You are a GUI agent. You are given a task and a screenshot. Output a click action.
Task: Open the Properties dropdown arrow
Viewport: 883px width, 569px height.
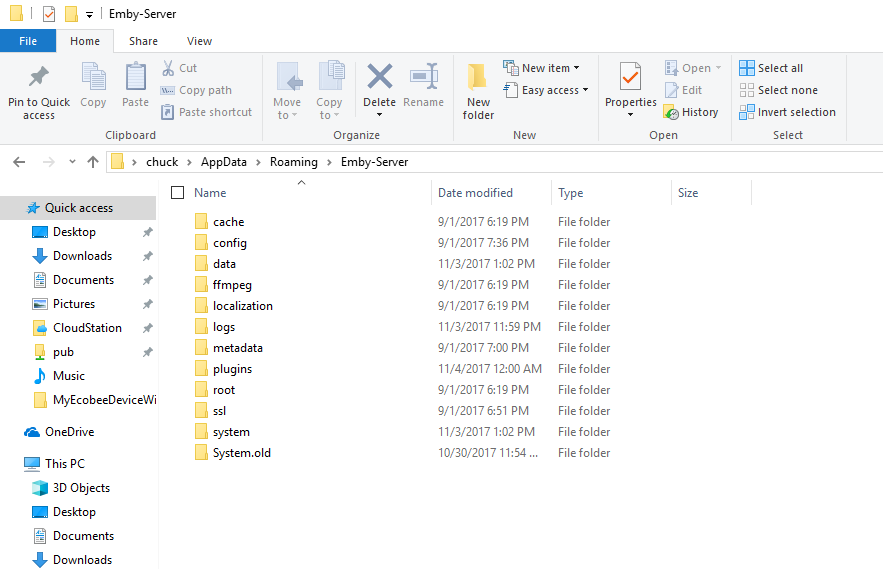pyautogui.click(x=630, y=115)
